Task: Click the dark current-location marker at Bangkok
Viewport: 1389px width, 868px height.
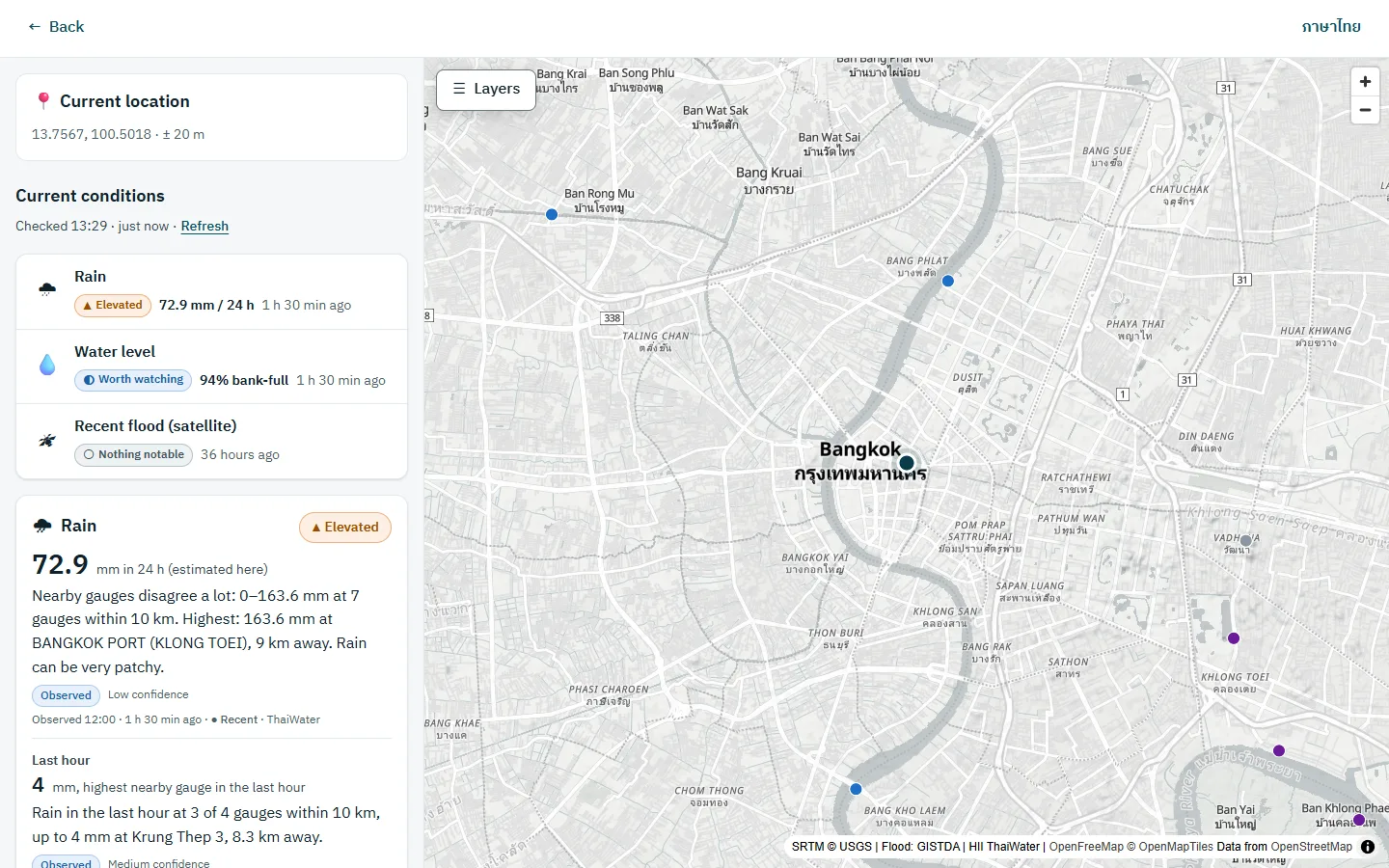Action: click(x=907, y=463)
